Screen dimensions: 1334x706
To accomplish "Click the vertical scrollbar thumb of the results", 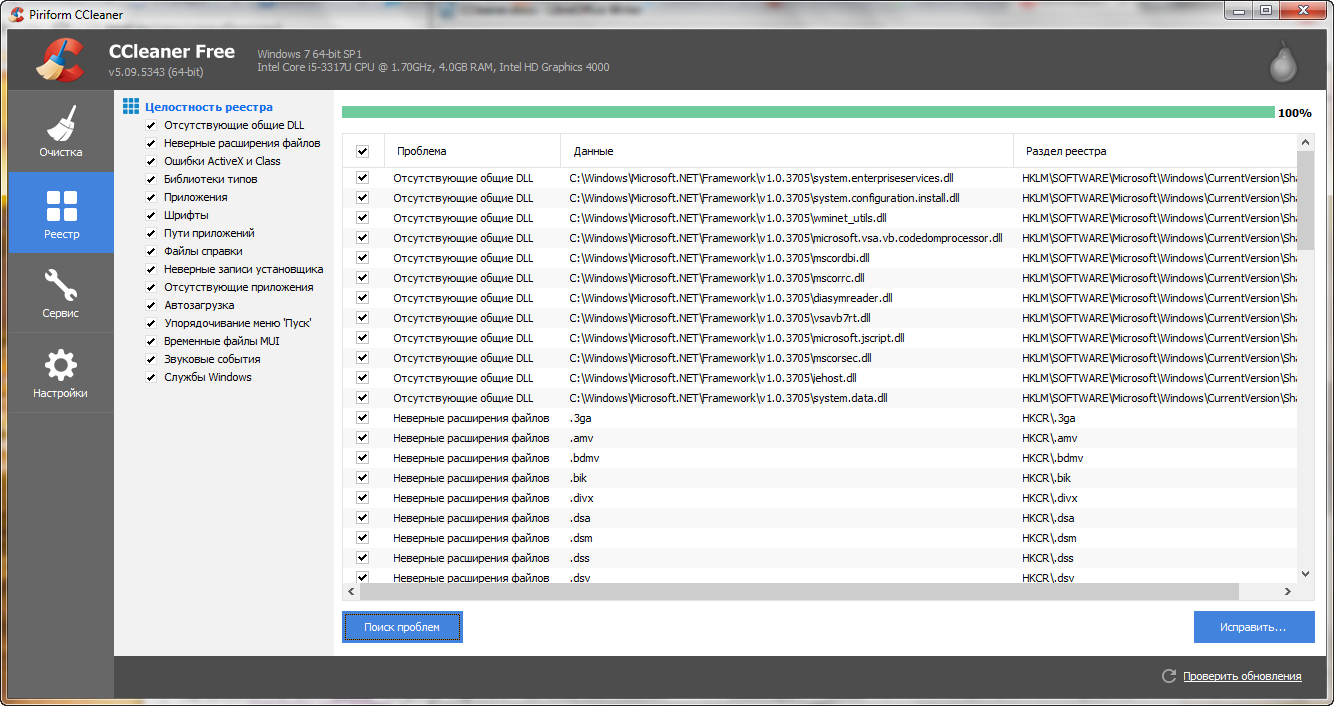I will coord(1305,200).
